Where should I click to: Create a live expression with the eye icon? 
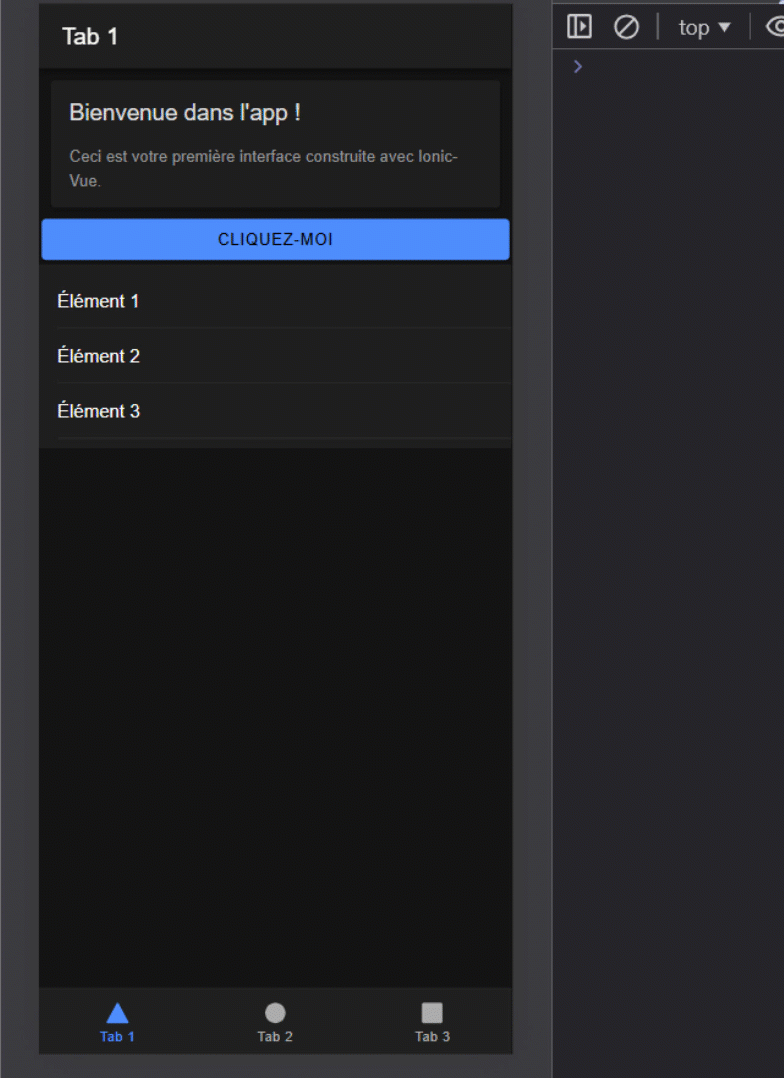click(774, 27)
